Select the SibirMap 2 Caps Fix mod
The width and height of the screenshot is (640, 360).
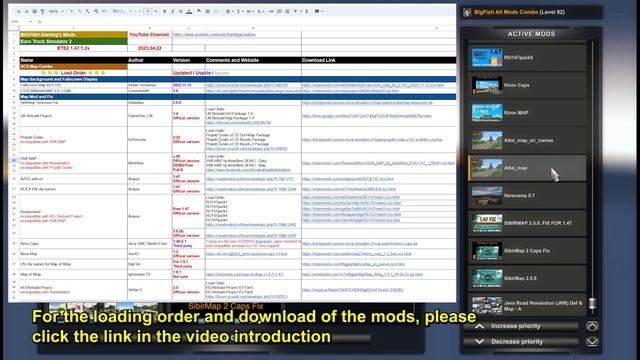tap(527, 251)
